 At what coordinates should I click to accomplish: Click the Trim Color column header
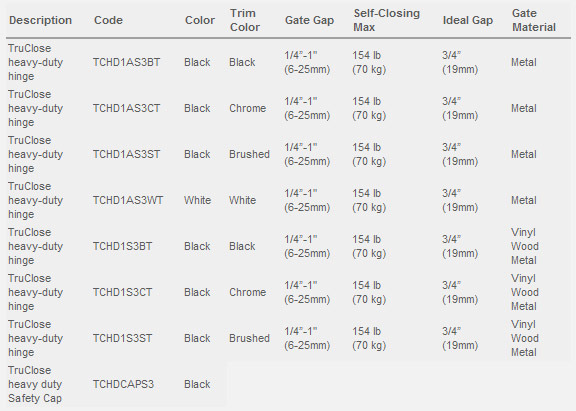(x=245, y=20)
